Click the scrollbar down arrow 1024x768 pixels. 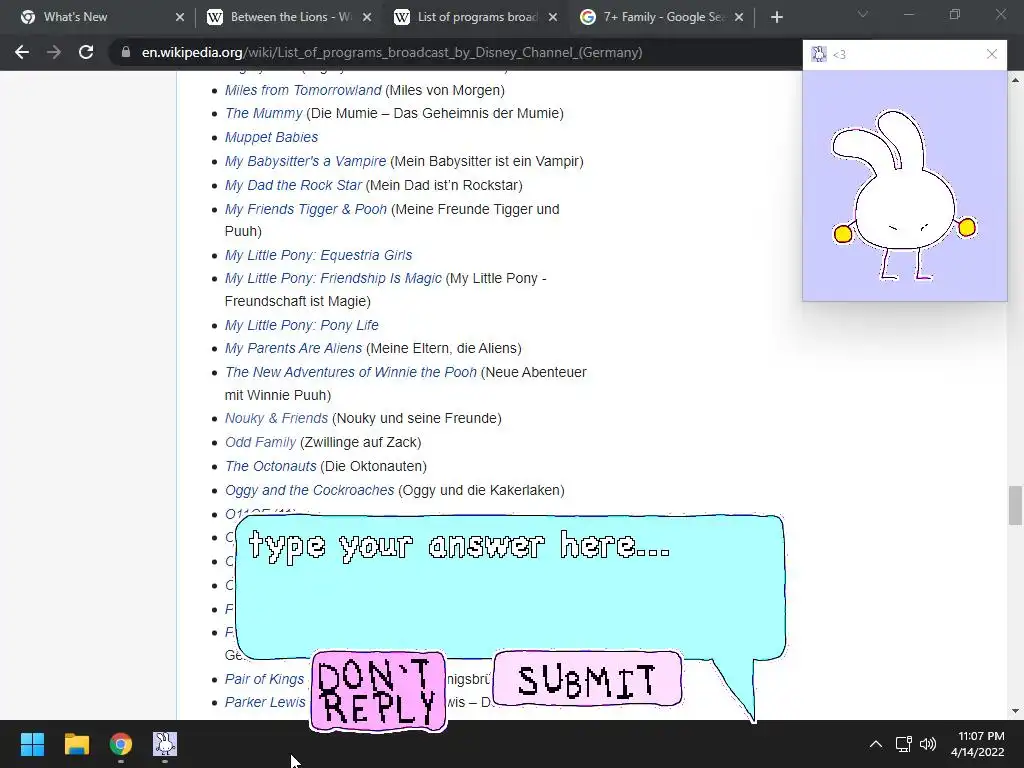1015,711
